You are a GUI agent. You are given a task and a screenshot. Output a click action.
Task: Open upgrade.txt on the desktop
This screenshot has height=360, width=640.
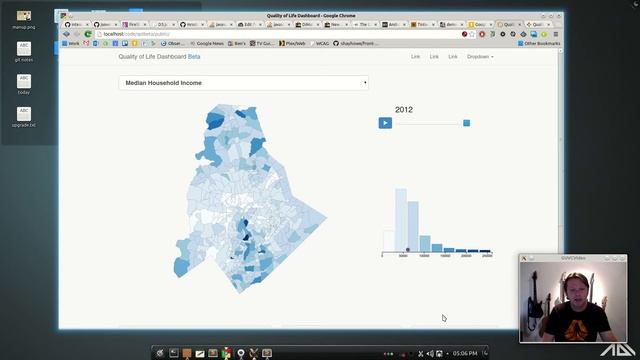(x=24, y=117)
